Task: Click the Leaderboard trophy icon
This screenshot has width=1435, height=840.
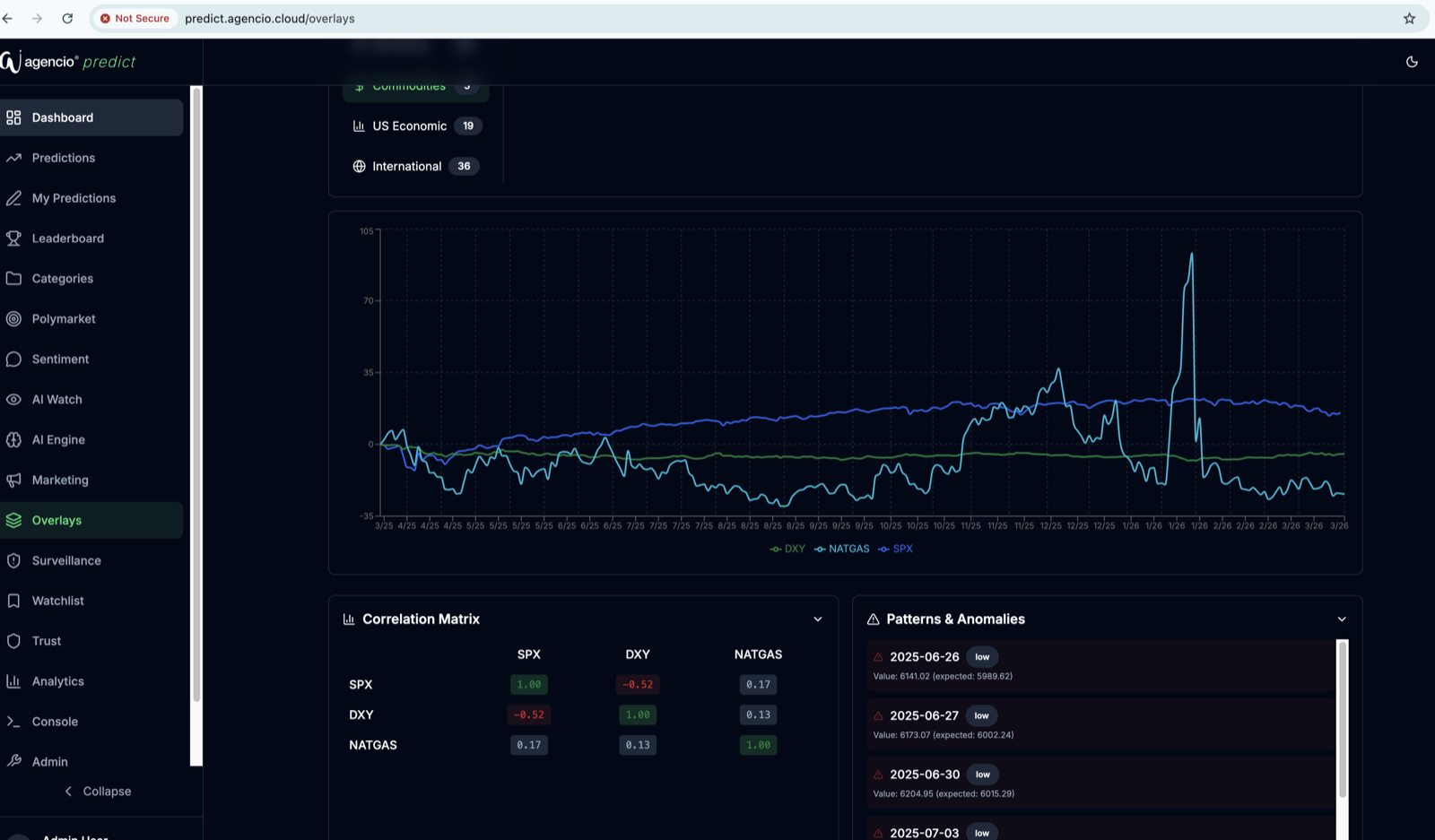Action: 13,238
